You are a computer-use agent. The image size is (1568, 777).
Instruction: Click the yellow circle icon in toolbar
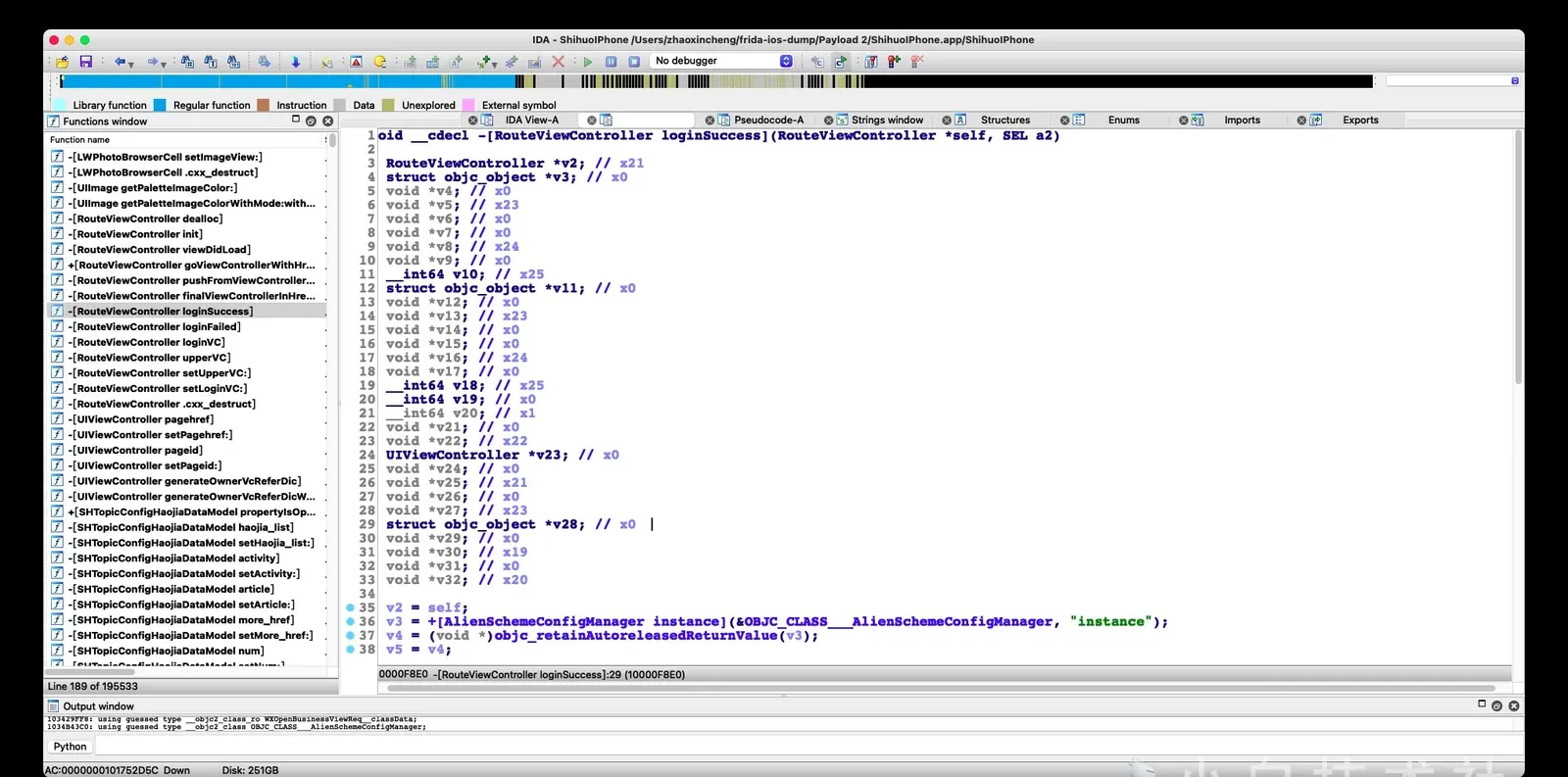(x=379, y=61)
